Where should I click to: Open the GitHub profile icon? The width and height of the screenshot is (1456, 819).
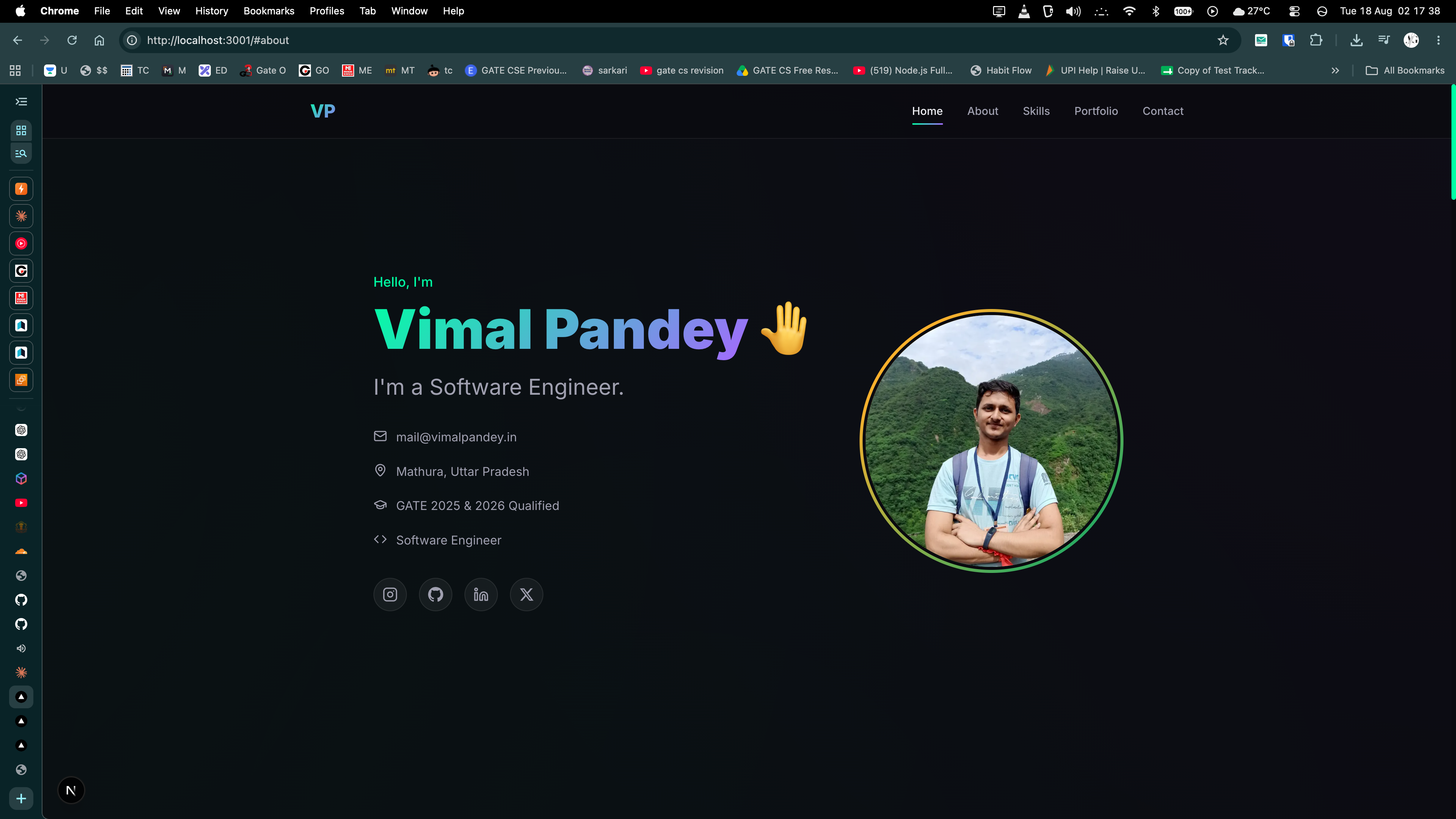click(x=435, y=595)
